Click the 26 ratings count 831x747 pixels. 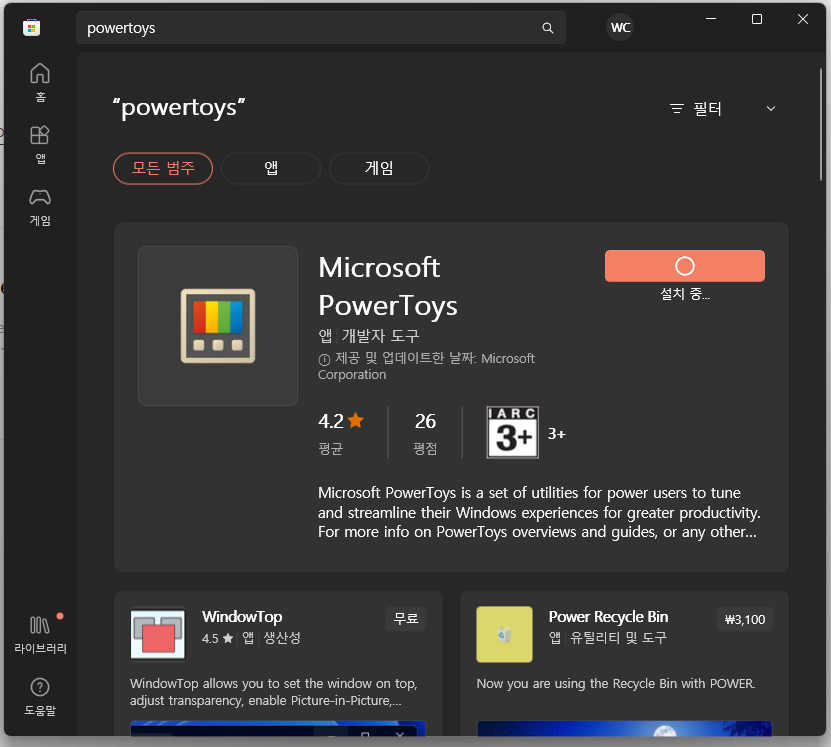click(x=425, y=421)
